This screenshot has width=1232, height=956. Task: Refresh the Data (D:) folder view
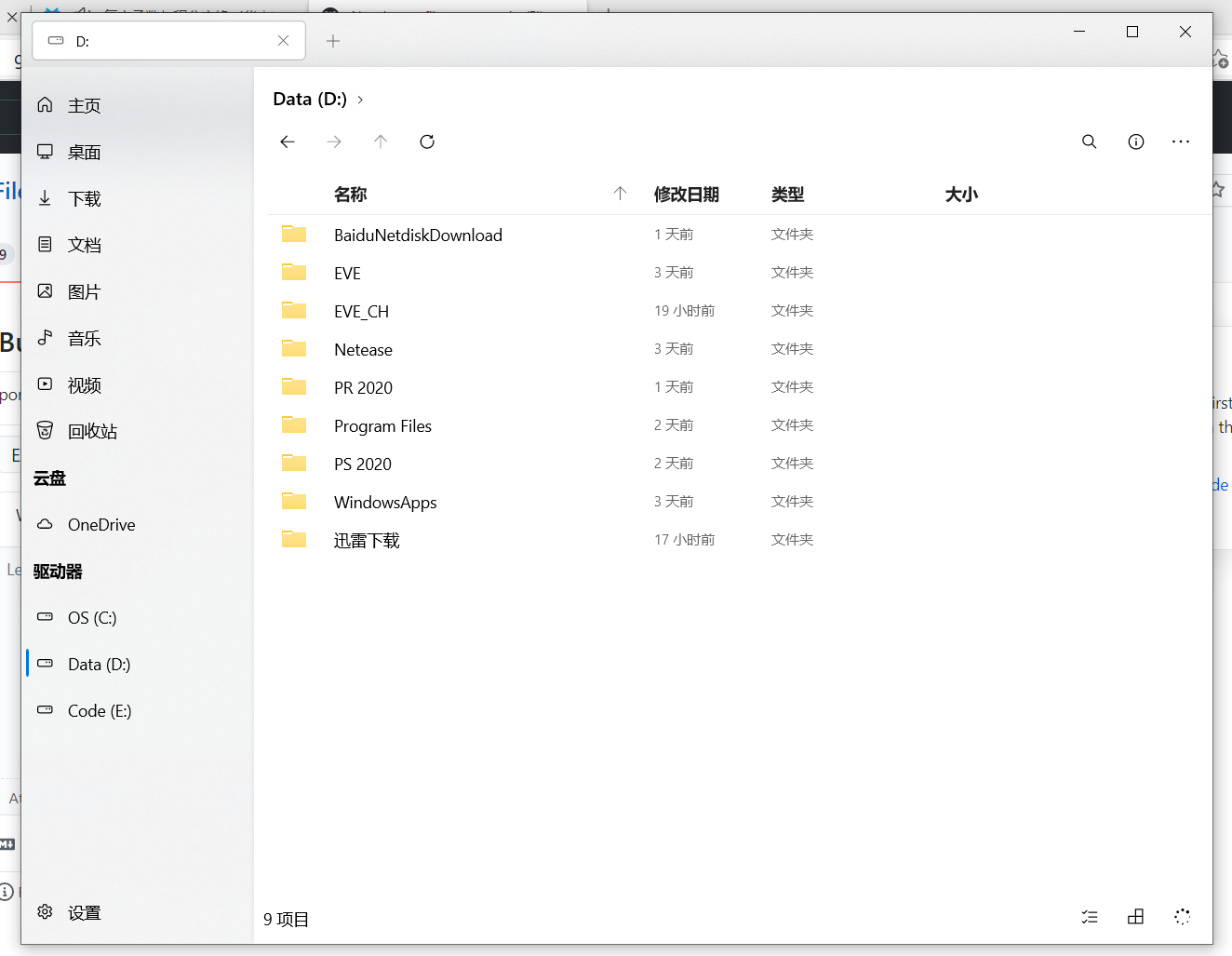[427, 141]
